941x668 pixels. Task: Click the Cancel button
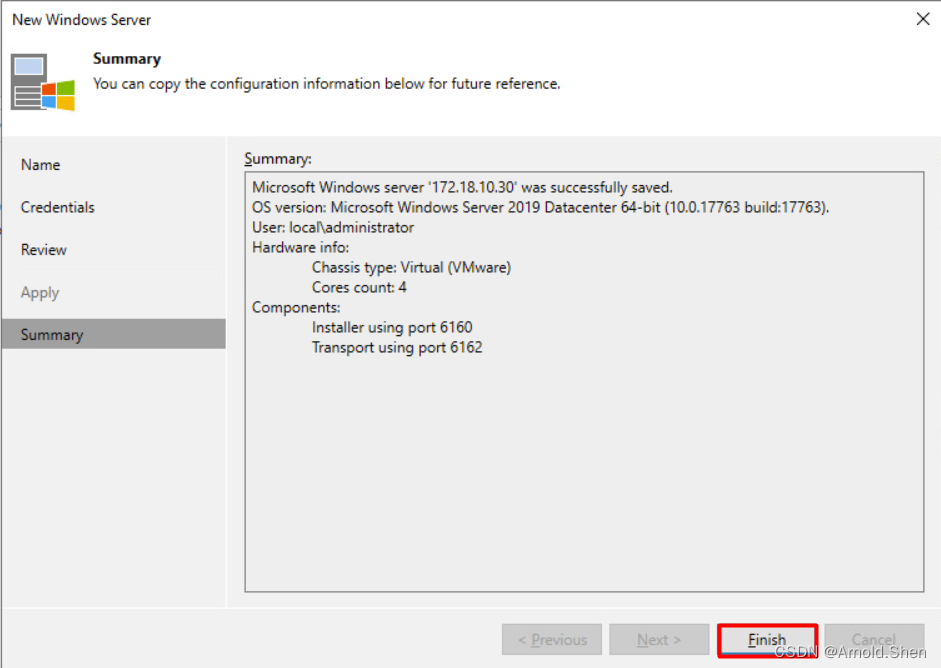tap(874, 640)
